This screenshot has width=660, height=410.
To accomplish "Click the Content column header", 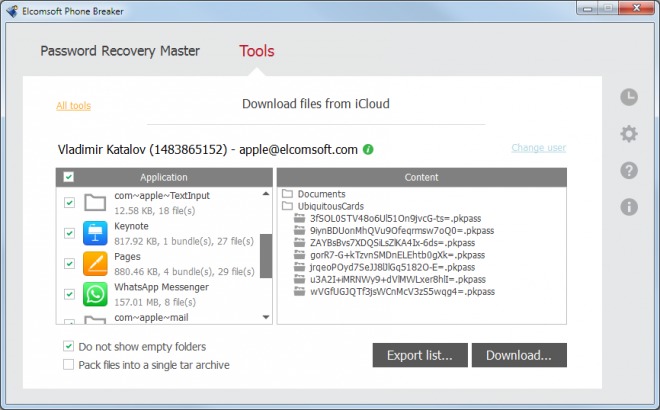I will coord(422,177).
